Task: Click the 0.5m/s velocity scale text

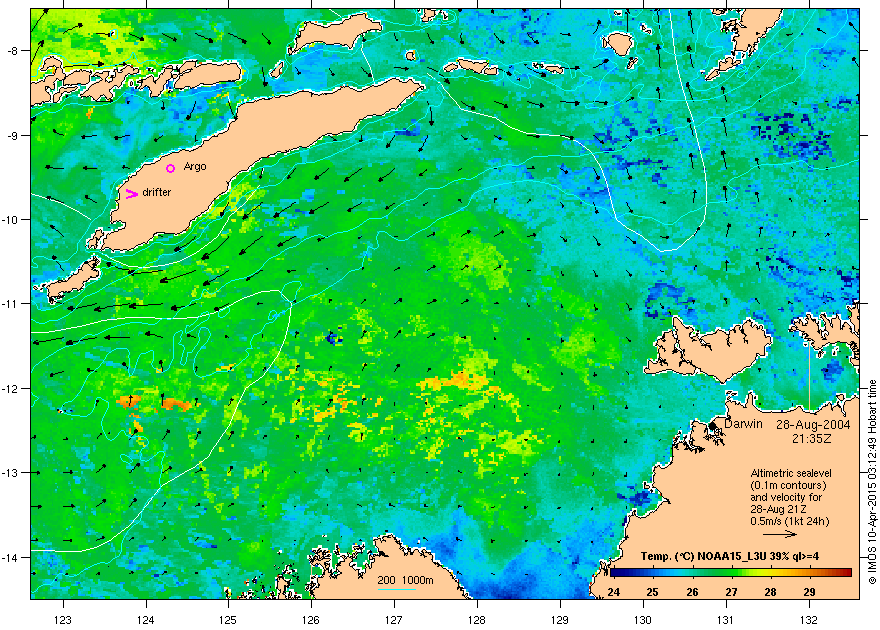Action: click(790, 521)
